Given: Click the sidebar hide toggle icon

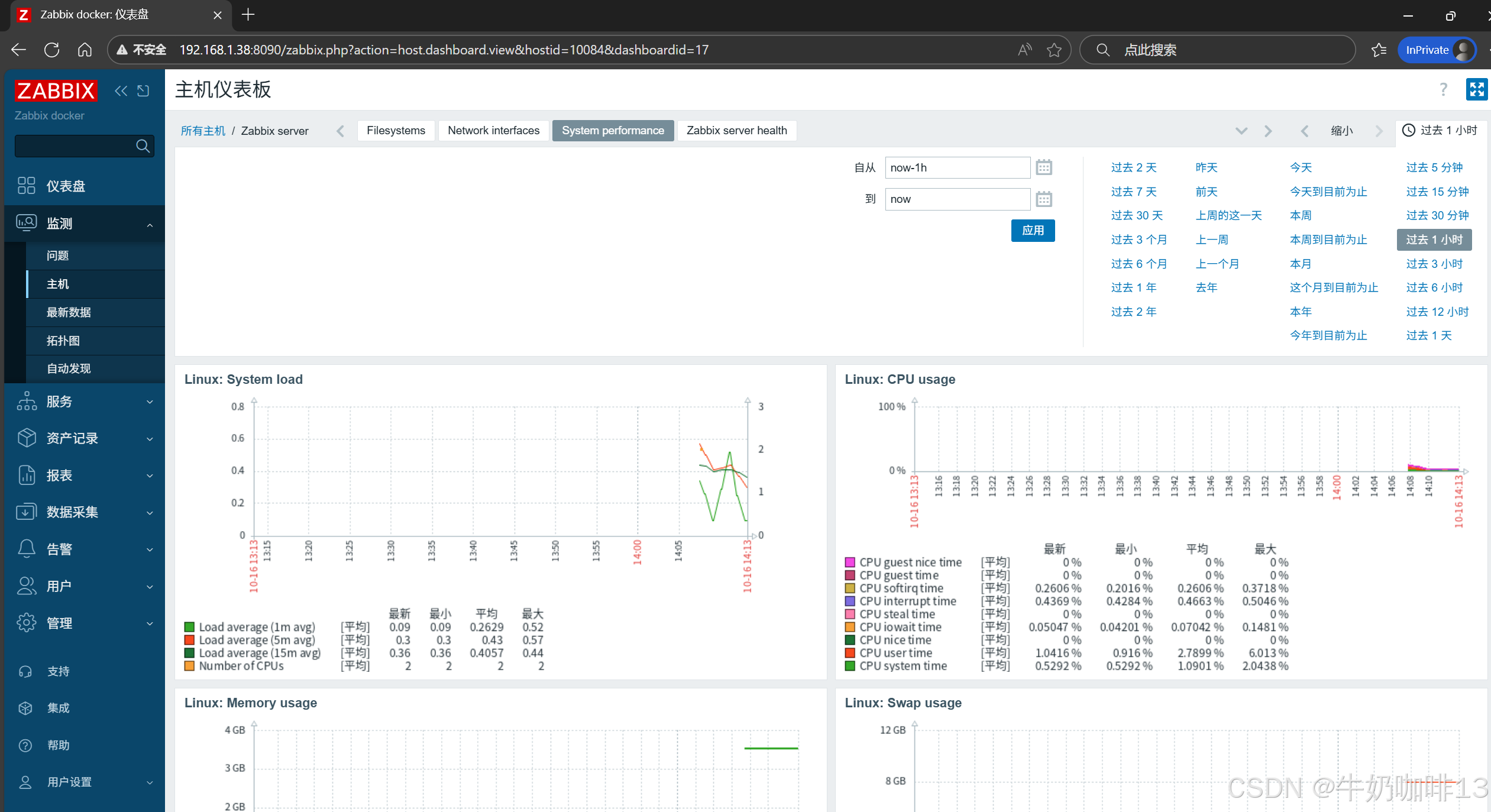Looking at the screenshot, I should [144, 90].
